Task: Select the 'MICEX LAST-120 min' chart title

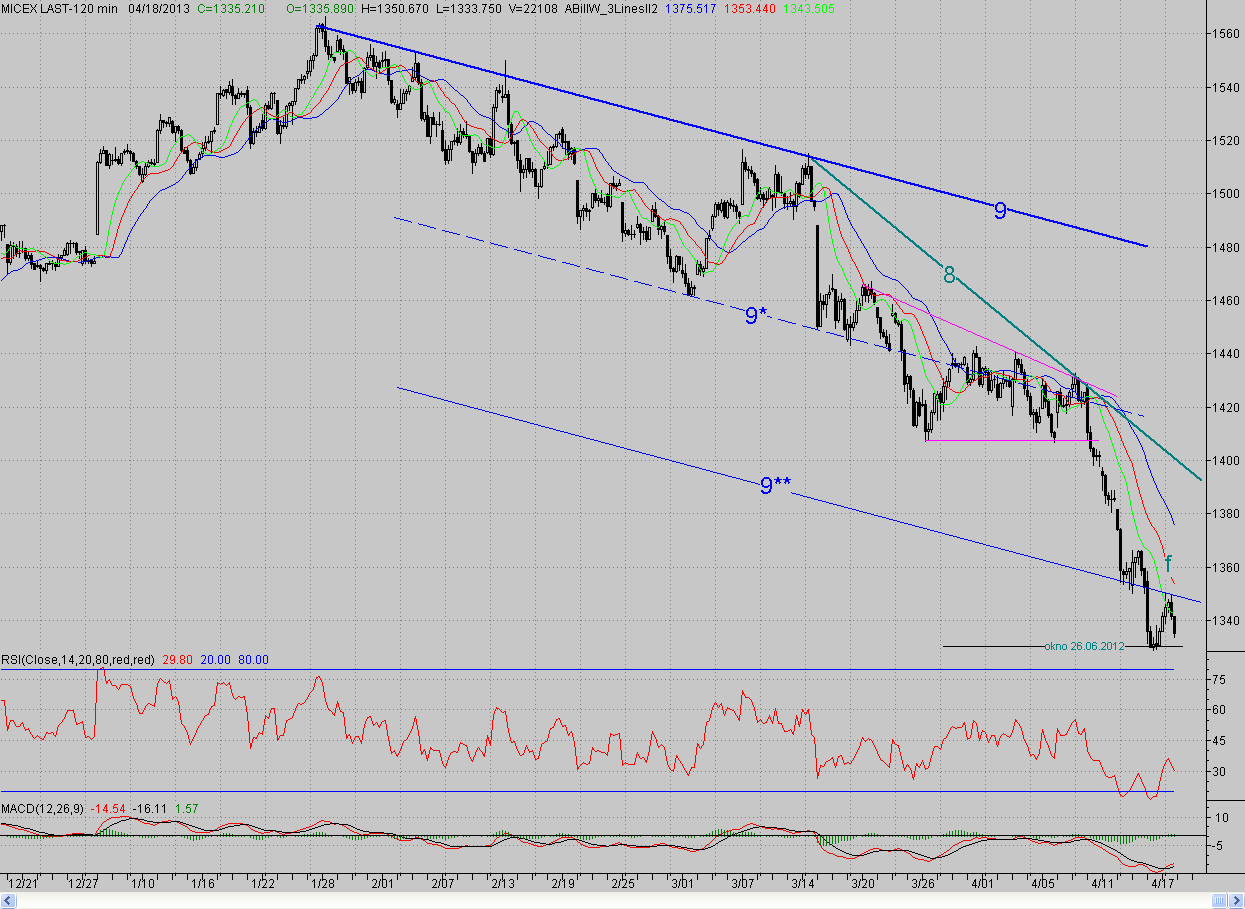Action: pyautogui.click(x=60, y=8)
